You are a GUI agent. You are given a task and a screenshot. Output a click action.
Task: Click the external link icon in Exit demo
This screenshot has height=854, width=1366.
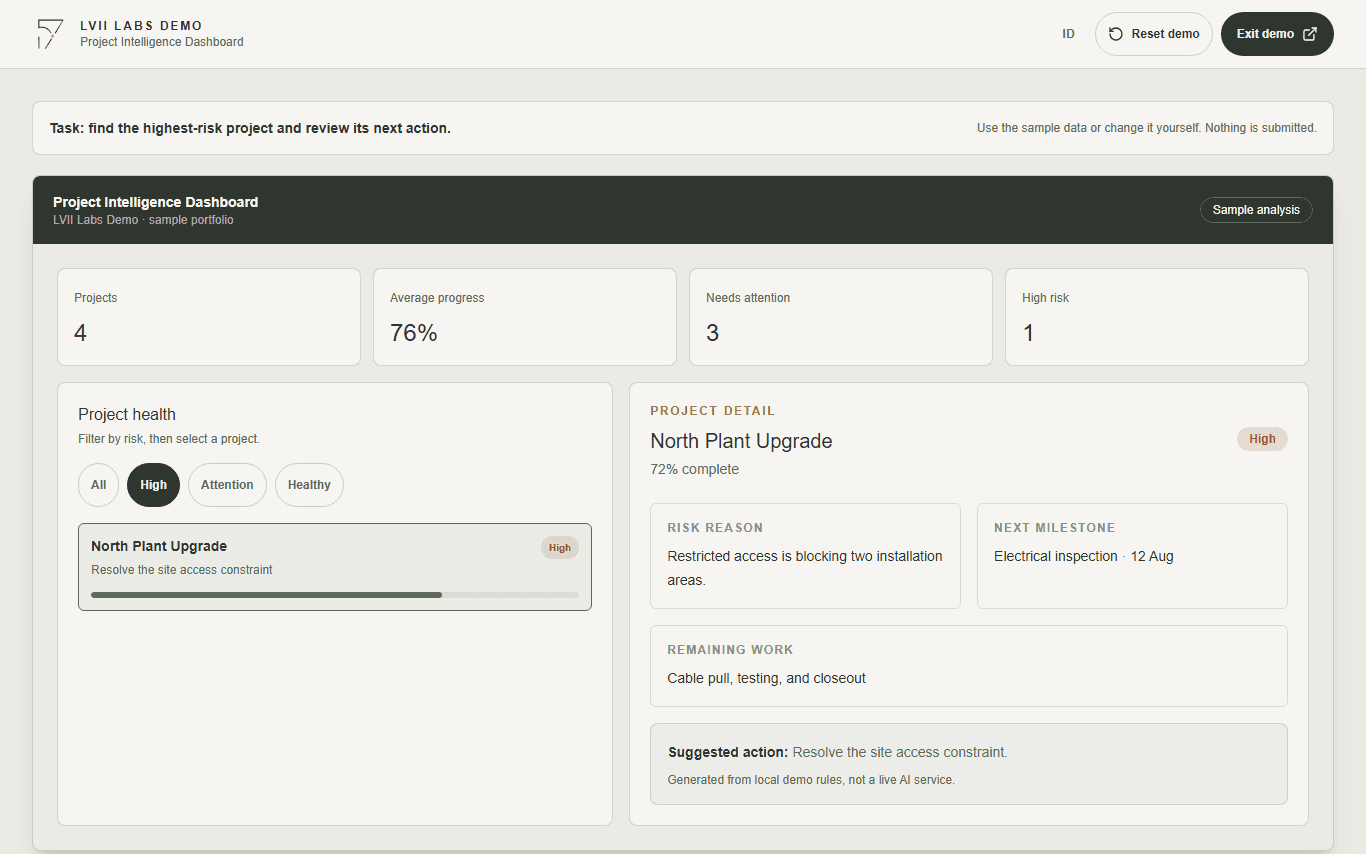pyautogui.click(x=1310, y=34)
